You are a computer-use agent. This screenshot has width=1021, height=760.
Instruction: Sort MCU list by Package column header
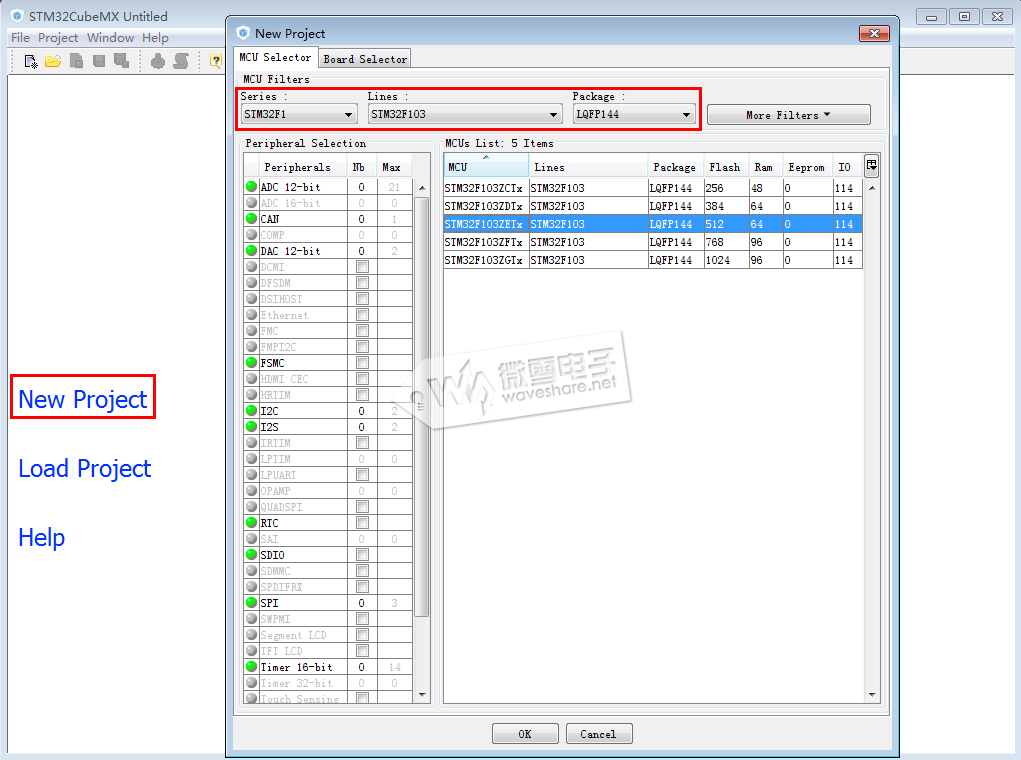[x=675, y=167]
